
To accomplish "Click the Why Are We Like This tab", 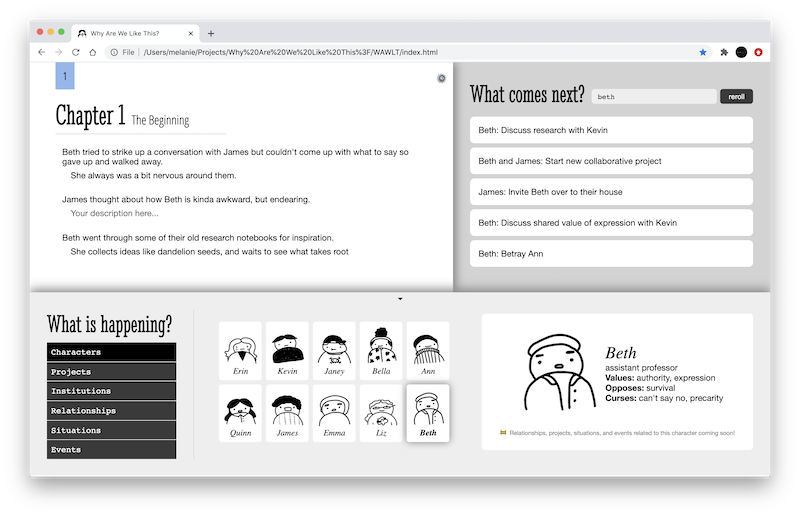I will 135,34.
